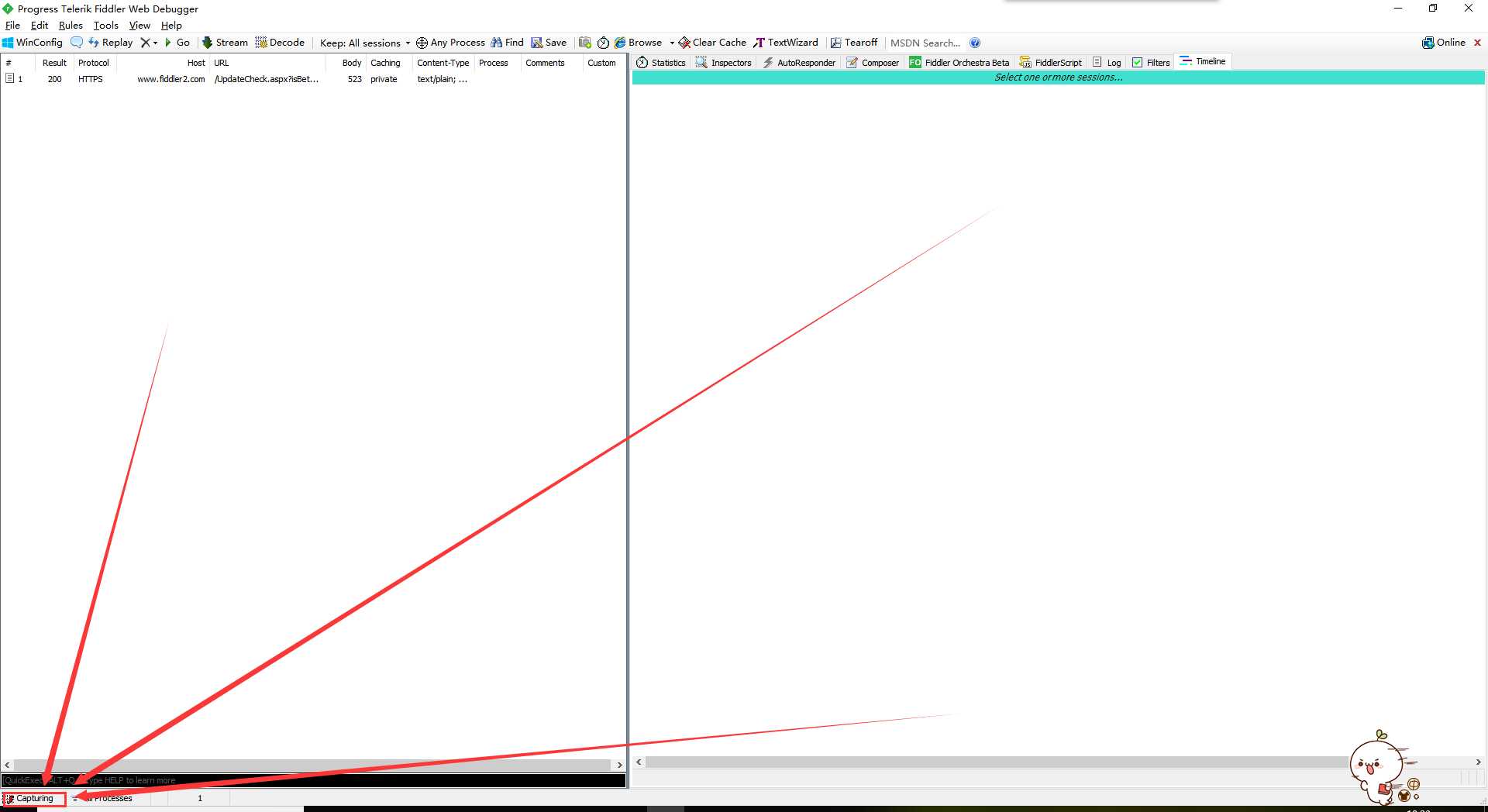Click the Go resume button
The height and width of the screenshot is (812, 1488).
pos(177,43)
